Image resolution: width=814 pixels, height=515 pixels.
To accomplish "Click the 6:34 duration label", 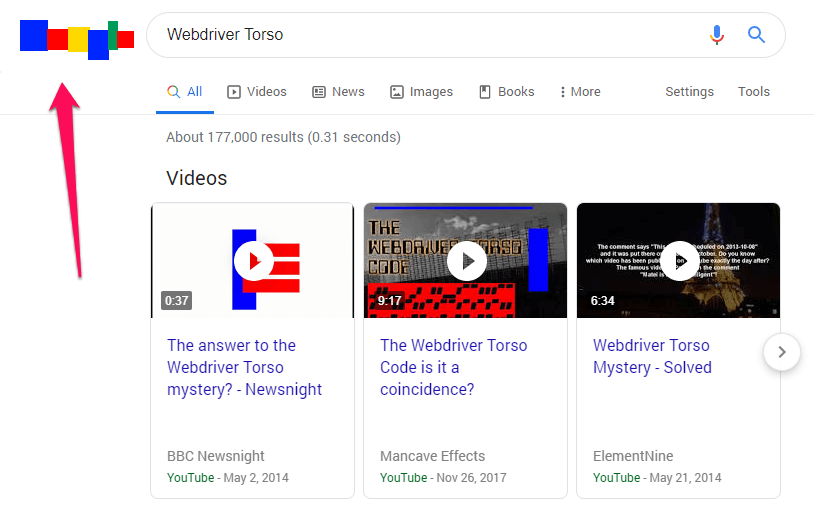I will coord(602,301).
